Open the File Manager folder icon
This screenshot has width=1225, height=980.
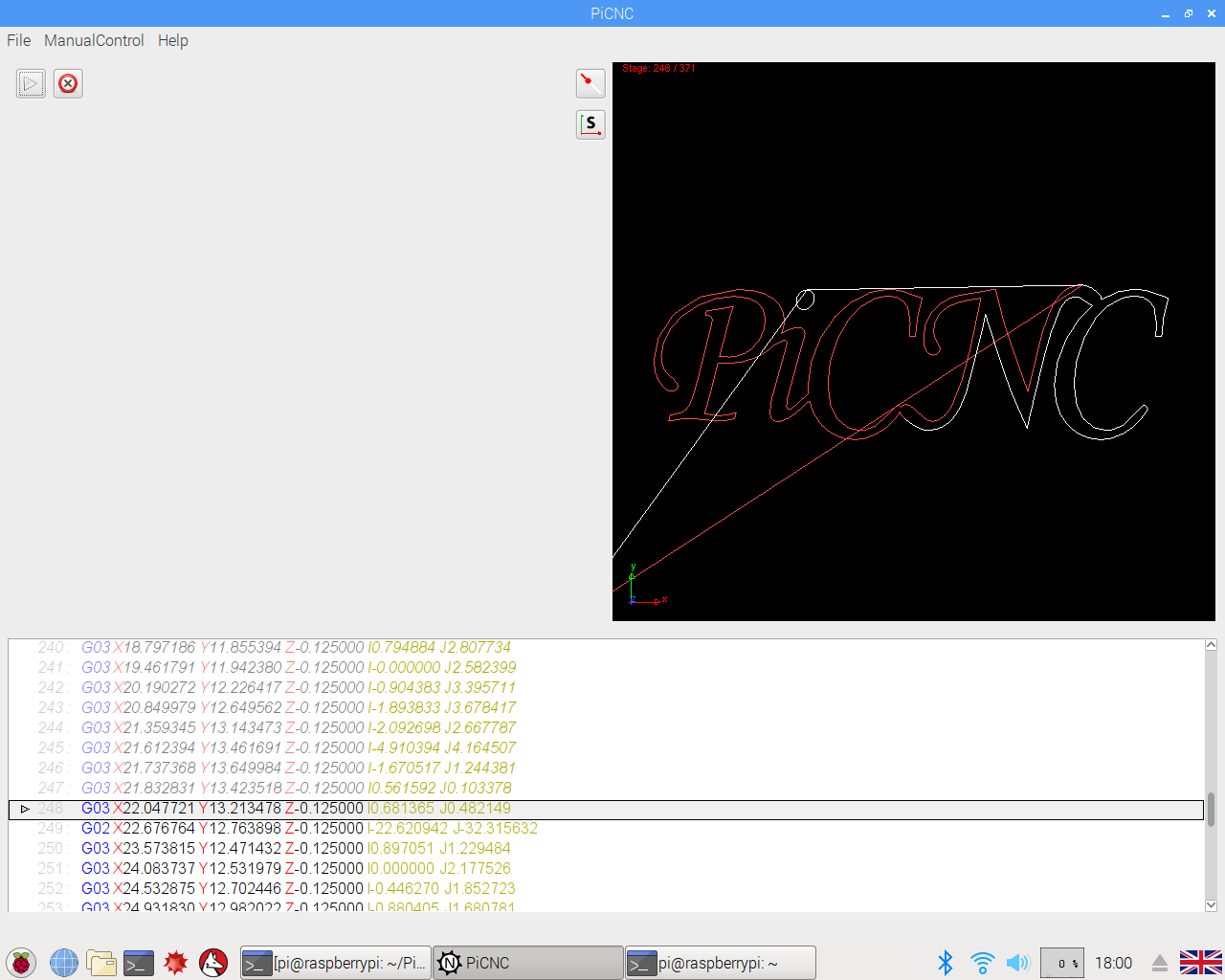[x=100, y=963]
